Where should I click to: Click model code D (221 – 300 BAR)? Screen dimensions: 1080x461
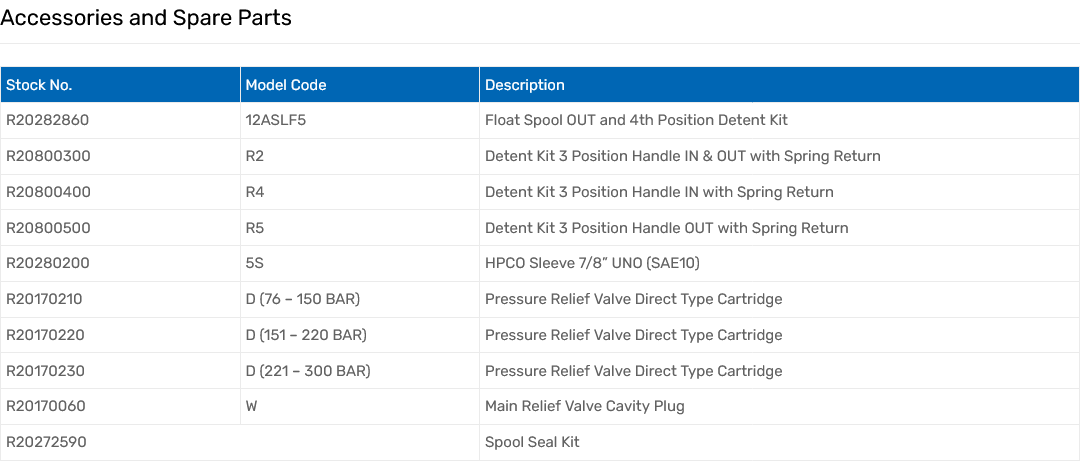[308, 371]
